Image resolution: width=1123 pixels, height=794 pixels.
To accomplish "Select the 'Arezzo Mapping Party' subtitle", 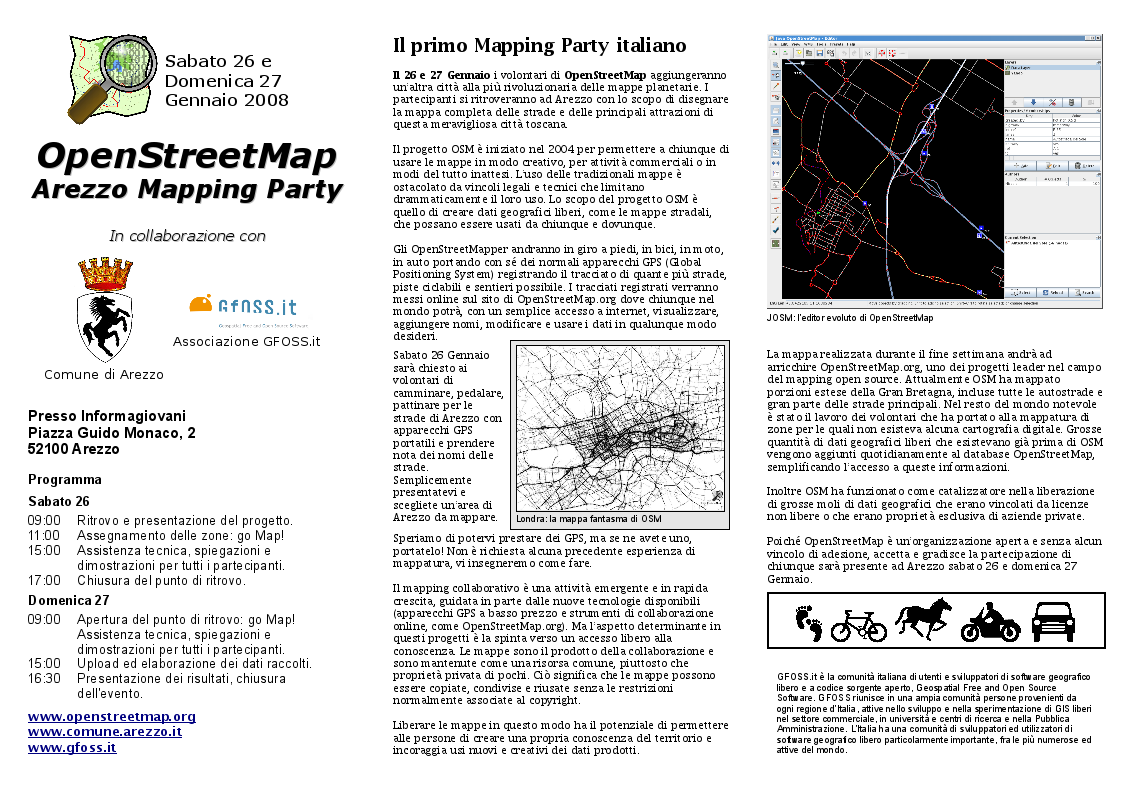I will [188, 190].
